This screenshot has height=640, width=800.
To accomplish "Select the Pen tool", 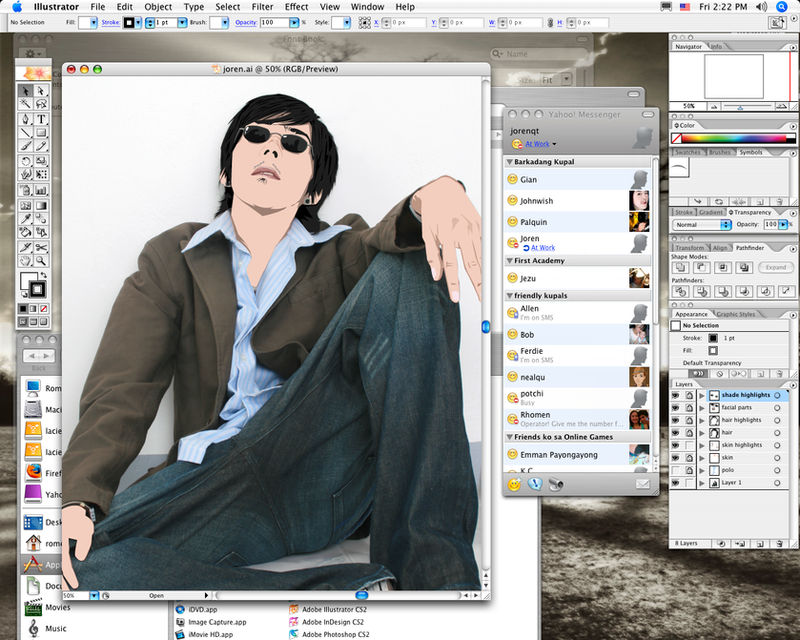I will pyautogui.click(x=26, y=119).
